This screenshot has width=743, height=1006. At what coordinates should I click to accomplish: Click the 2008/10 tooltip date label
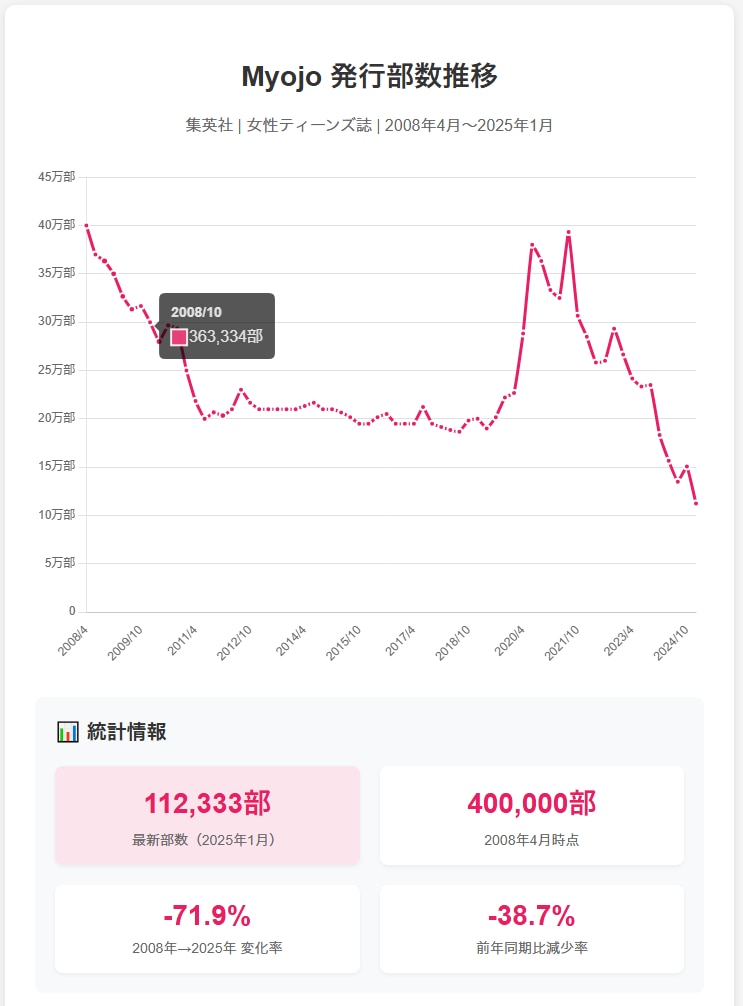[196, 313]
